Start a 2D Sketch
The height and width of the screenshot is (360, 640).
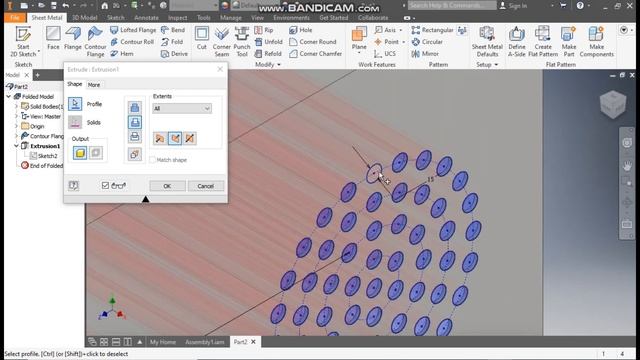click(23, 41)
